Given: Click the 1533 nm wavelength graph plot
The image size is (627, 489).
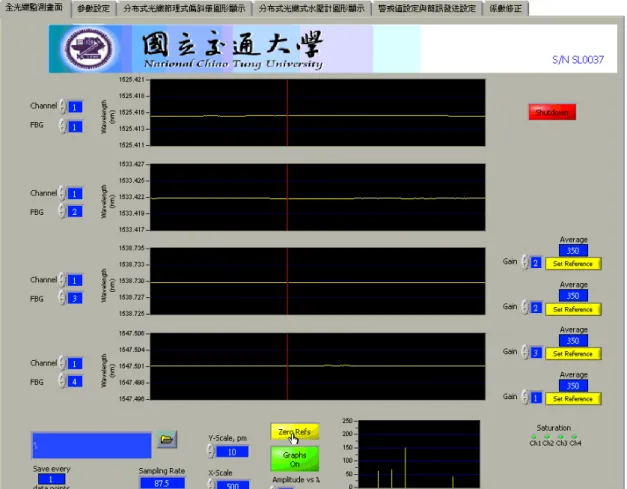Looking at the screenshot, I should (x=318, y=197).
